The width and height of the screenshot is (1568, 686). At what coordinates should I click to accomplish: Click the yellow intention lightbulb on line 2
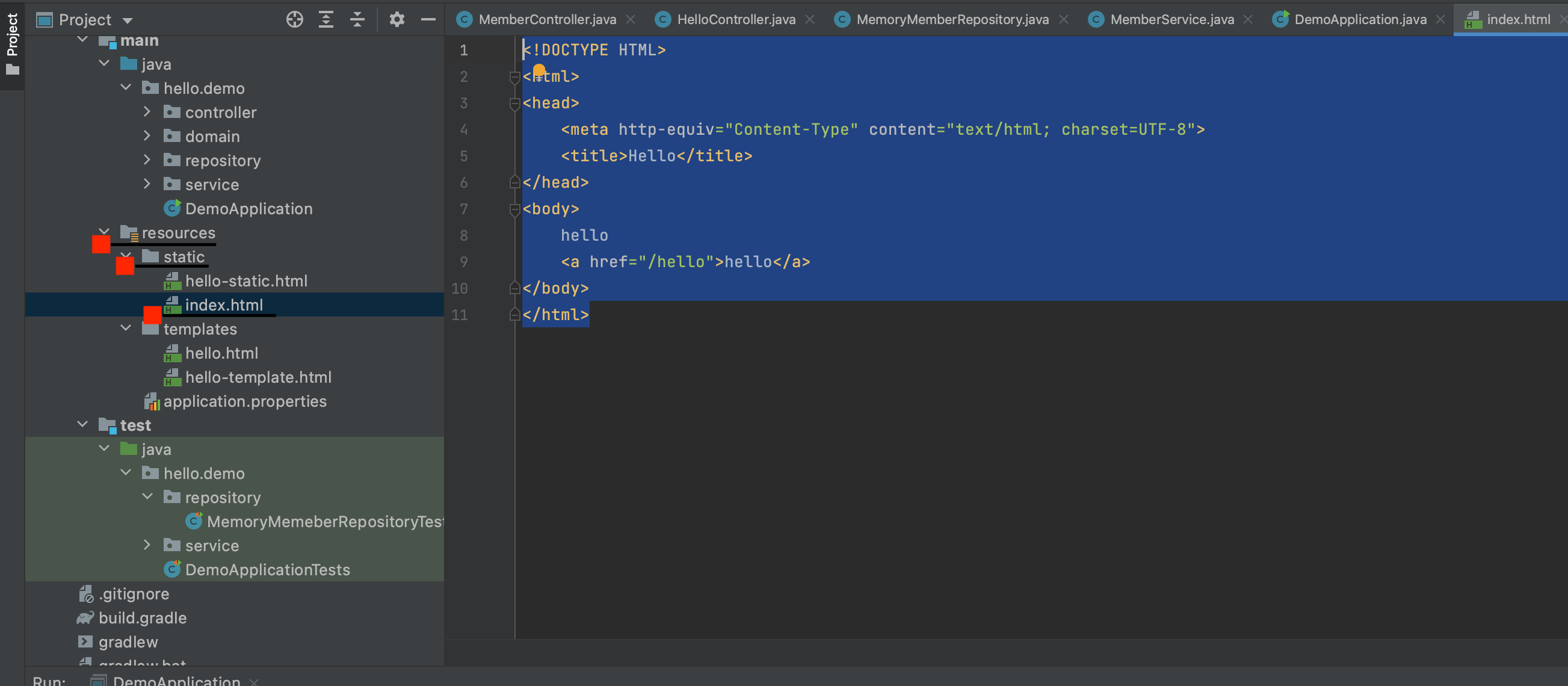click(539, 70)
